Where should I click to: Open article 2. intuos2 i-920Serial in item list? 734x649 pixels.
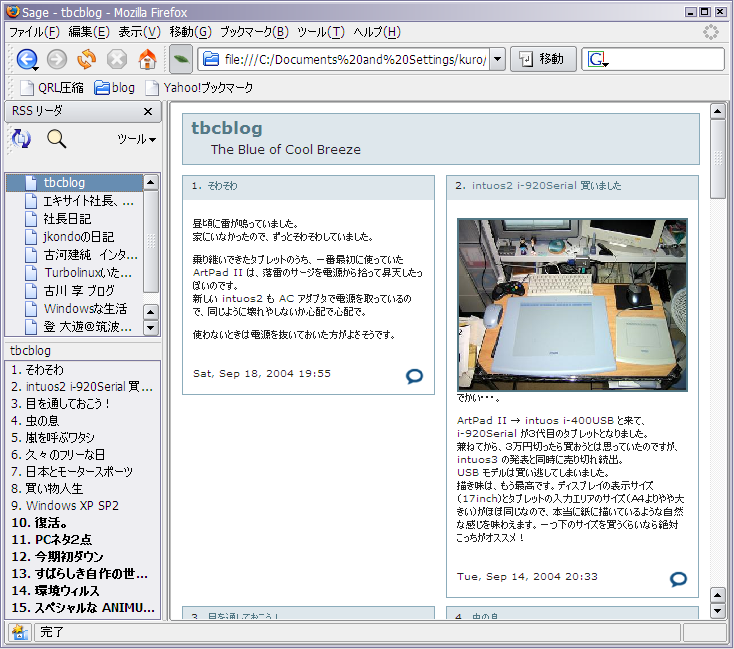[x=82, y=387]
